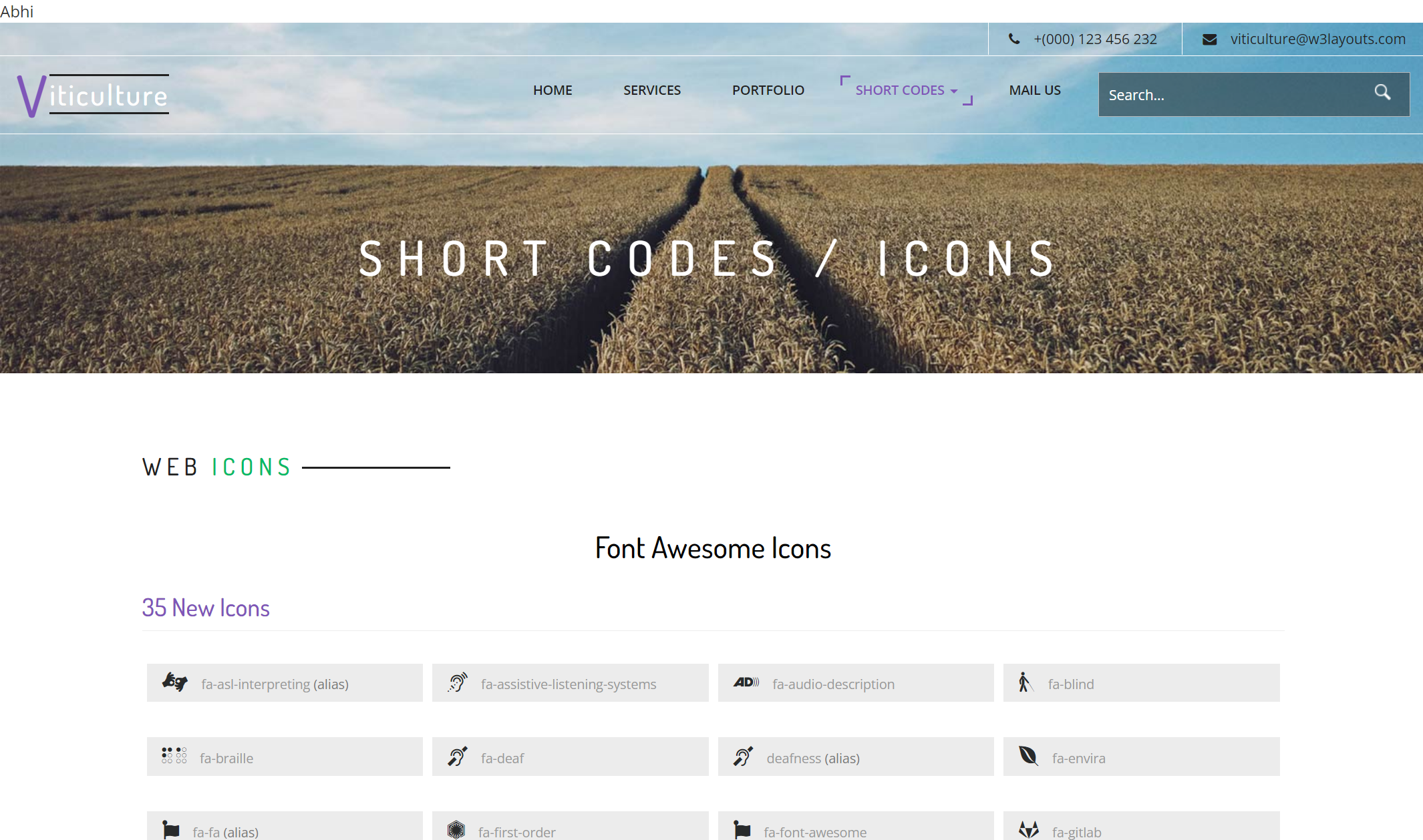Click the fa-gitlab fox icon

[1029, 830]
